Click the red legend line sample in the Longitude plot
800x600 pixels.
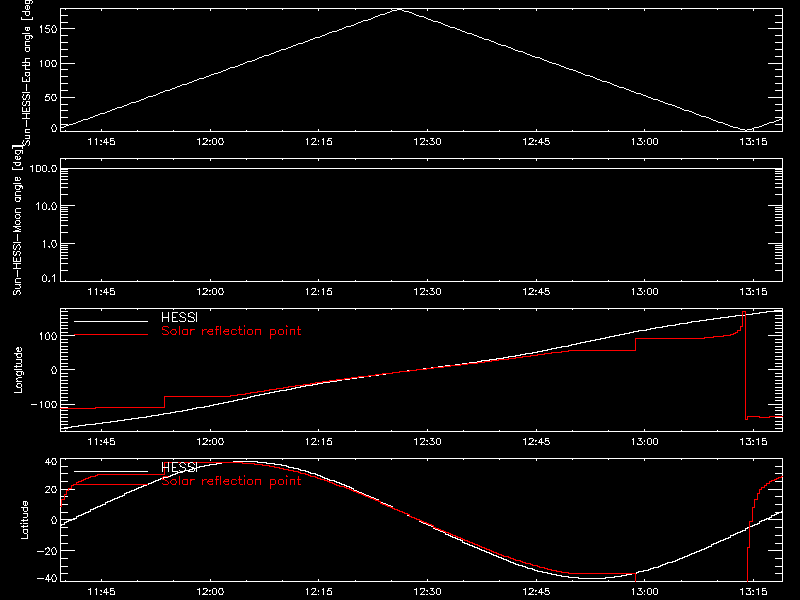pos(111,335)
